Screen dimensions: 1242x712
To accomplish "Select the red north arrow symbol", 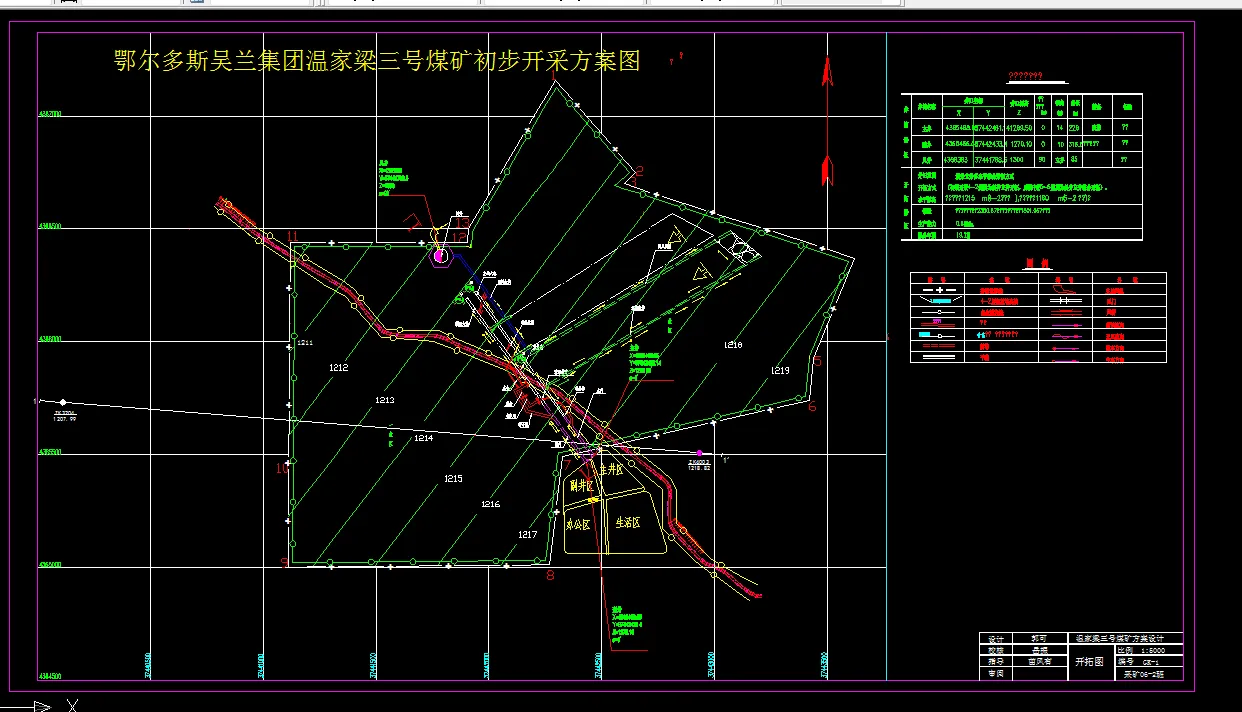I will 827,120.
